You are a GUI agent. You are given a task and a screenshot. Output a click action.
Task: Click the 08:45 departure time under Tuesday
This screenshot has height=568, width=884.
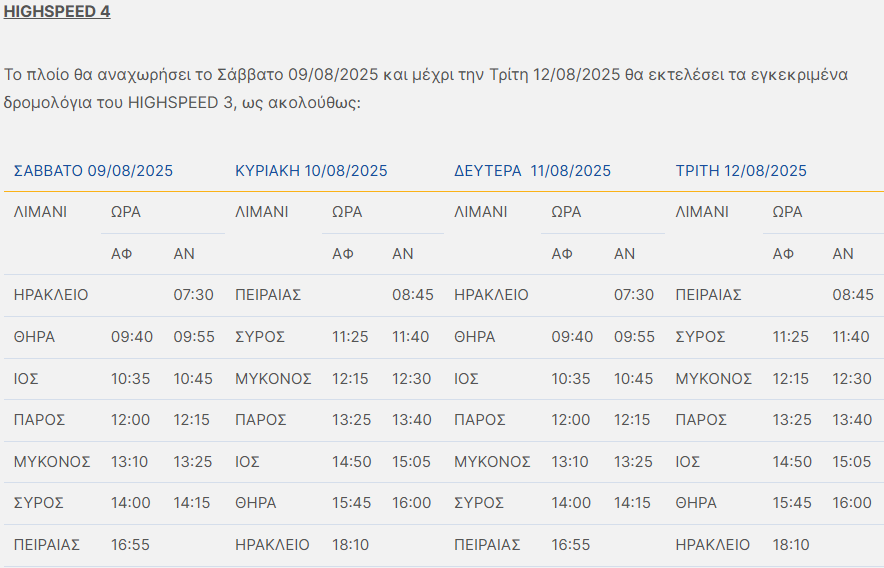(852, 295)
